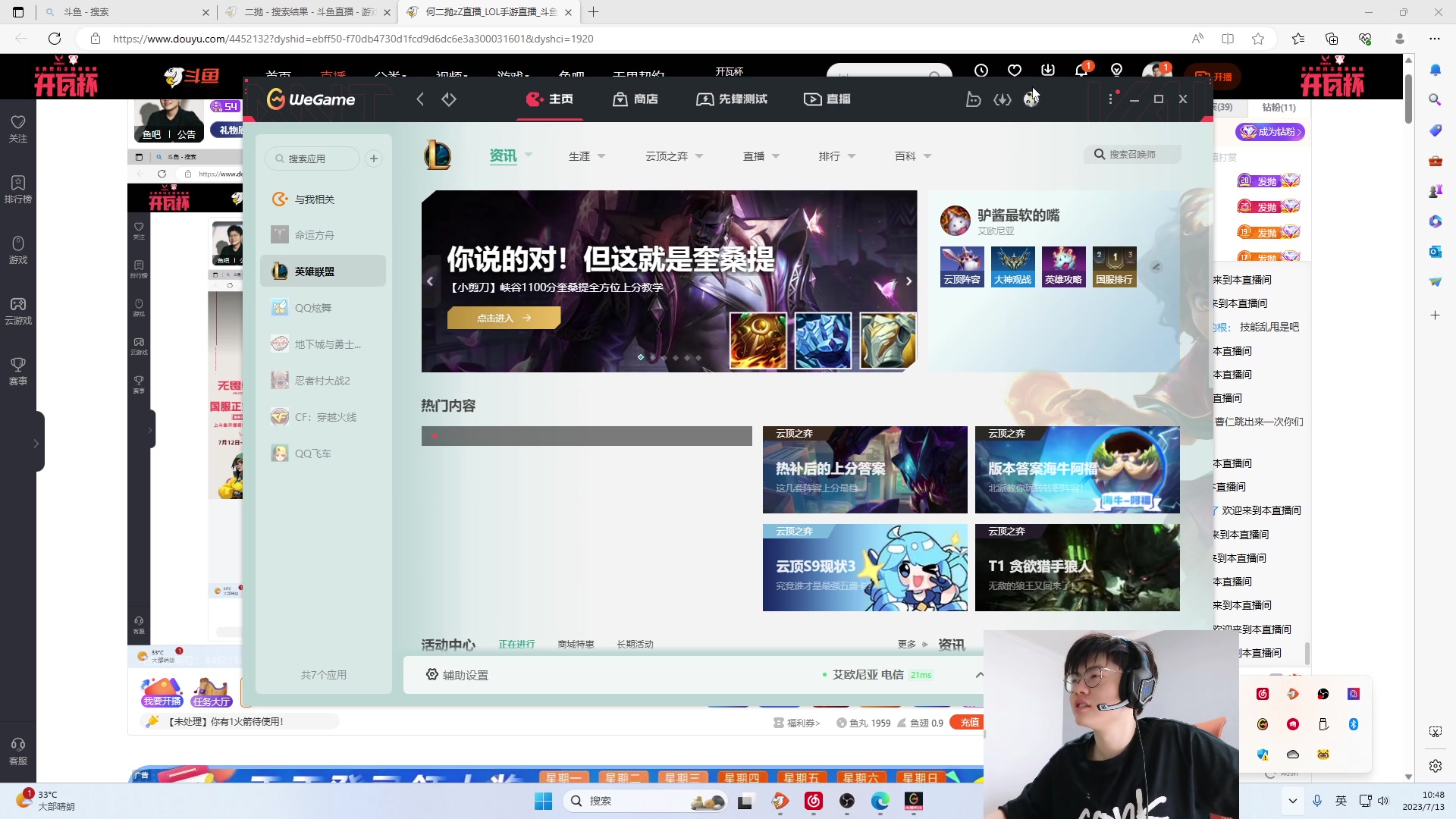Image resolution: width=1456 pixels, height=819 pixels.
Task: Open Douyu watch history clock icon
Action: pos(981,71)
